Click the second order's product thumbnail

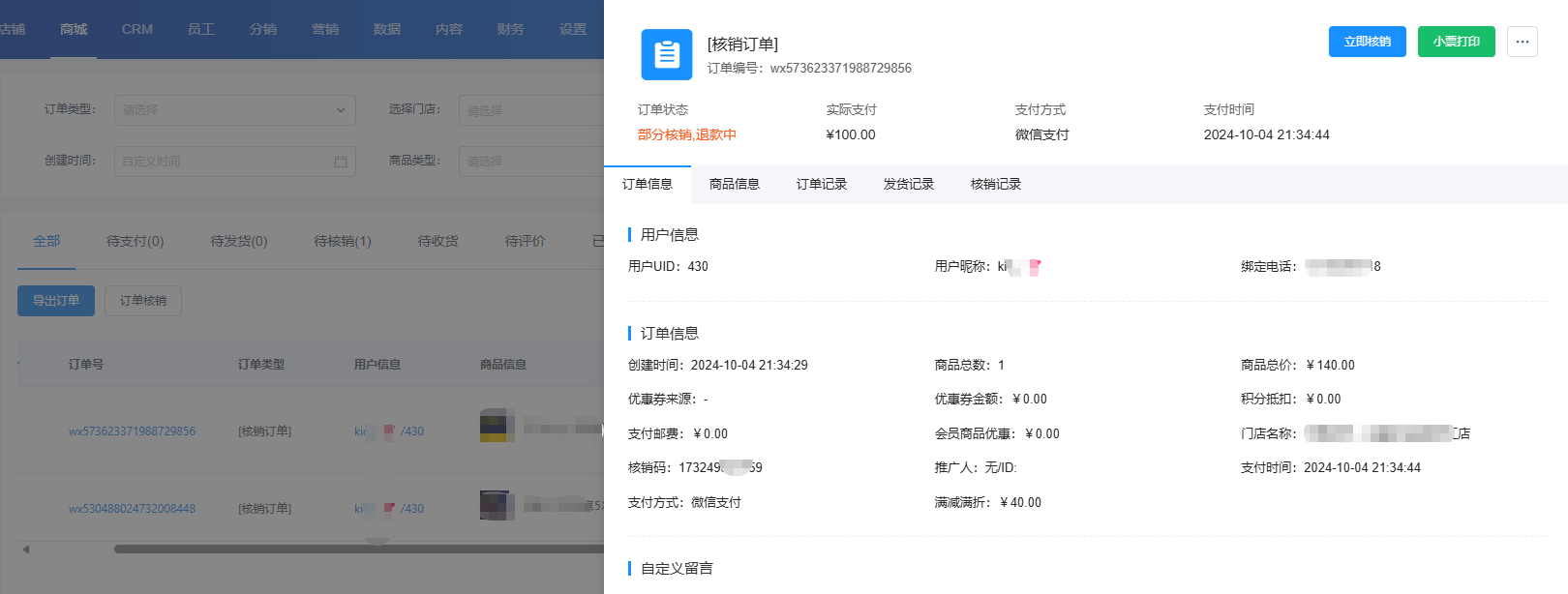497,505
